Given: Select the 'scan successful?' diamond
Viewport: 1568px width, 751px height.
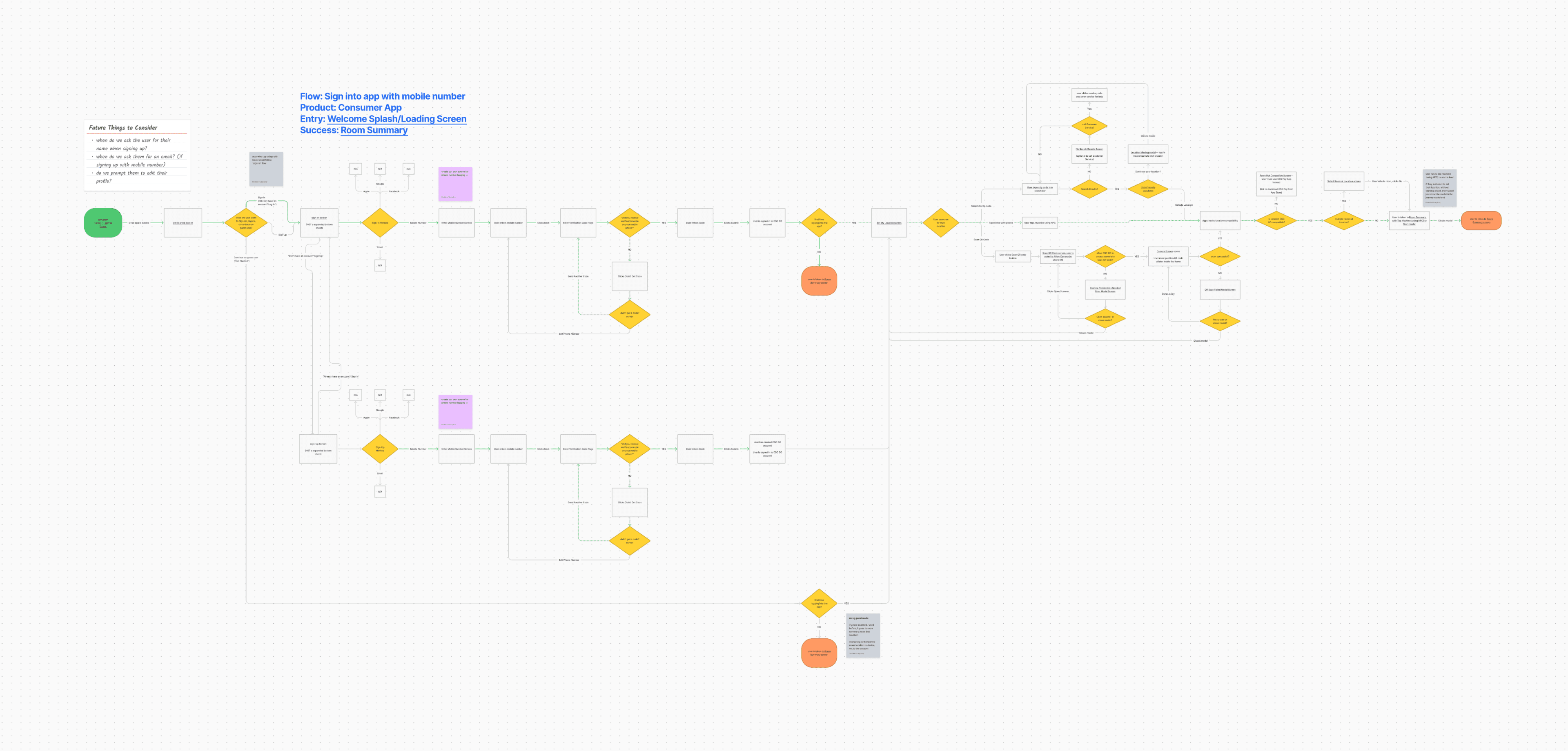Looking at the screenshot, I should coord(1220,257).
